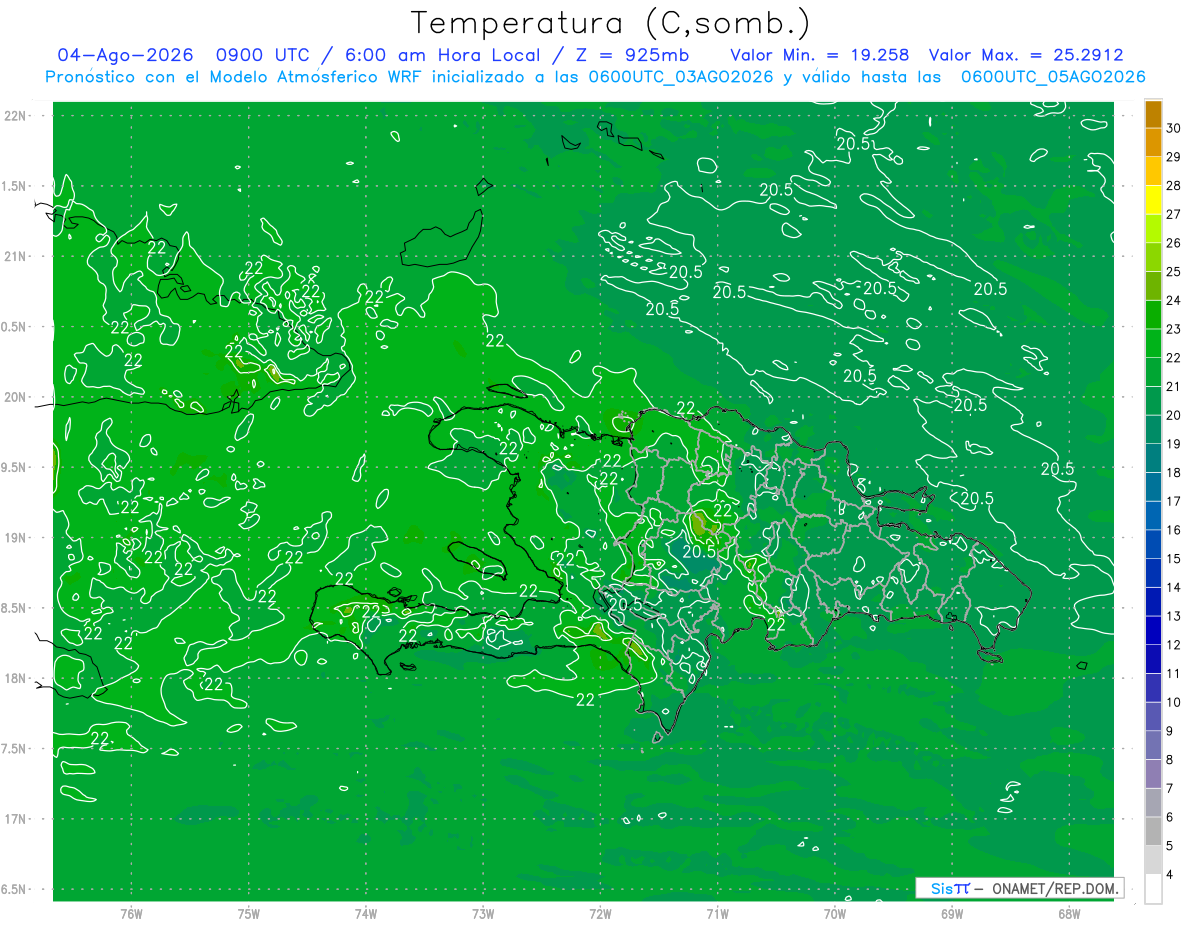This screenshot has width=1200, height=927.
Task: Click the "69W" longitude axis label
Action: (952, 913)
